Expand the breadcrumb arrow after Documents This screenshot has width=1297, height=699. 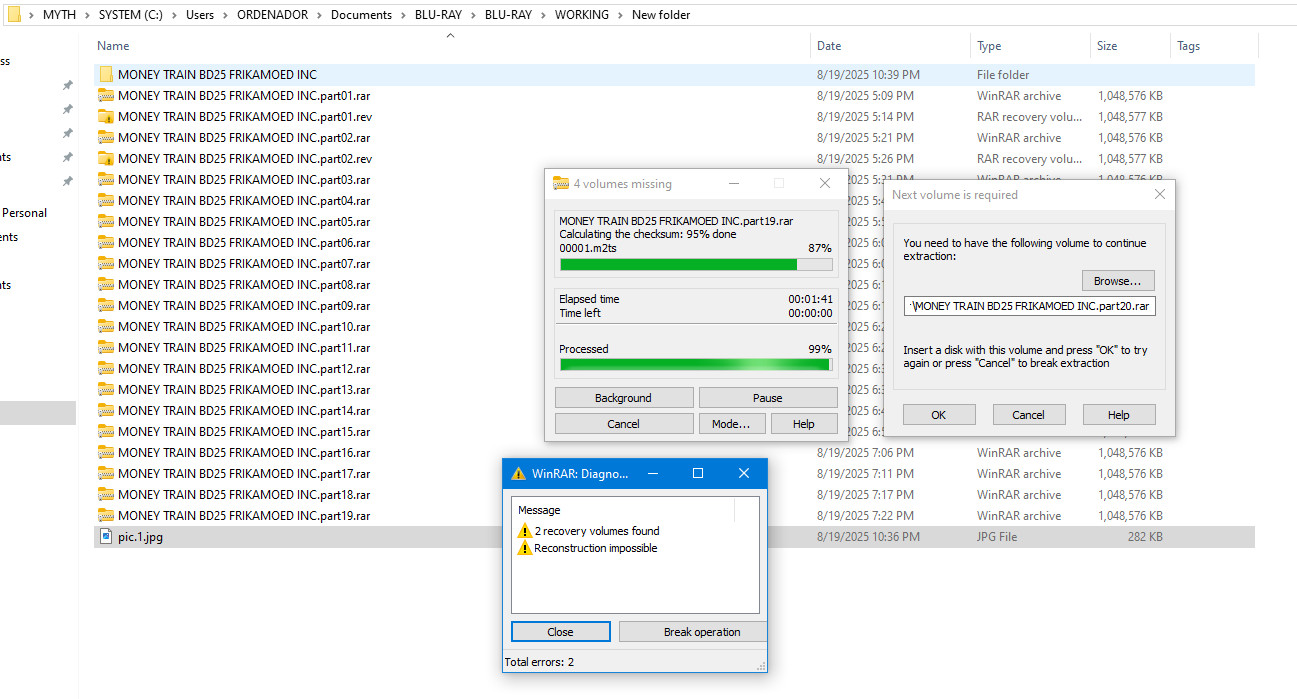click(403, 15)
